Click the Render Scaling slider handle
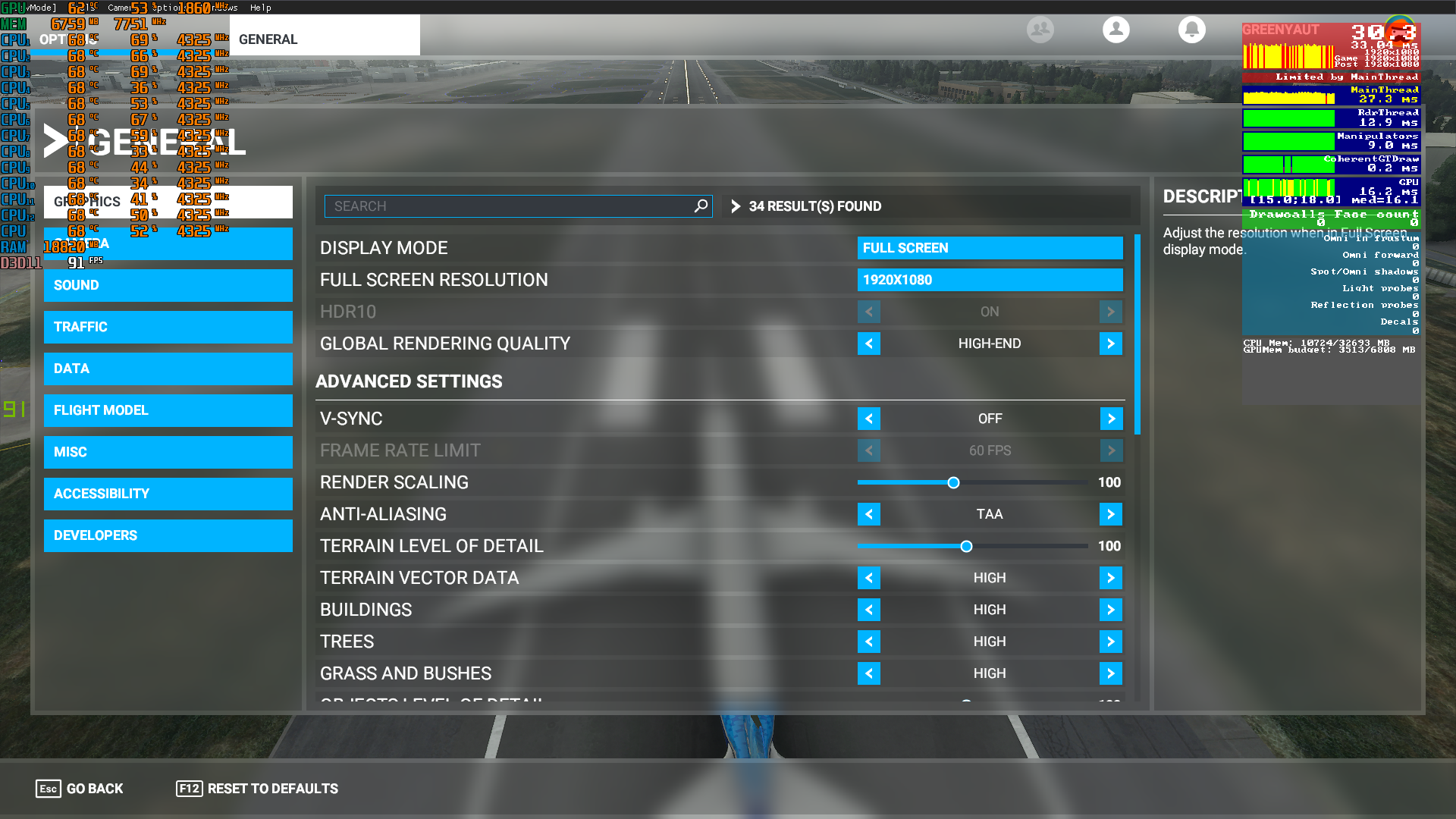1456x819 pixels. (x=953, y=482)
